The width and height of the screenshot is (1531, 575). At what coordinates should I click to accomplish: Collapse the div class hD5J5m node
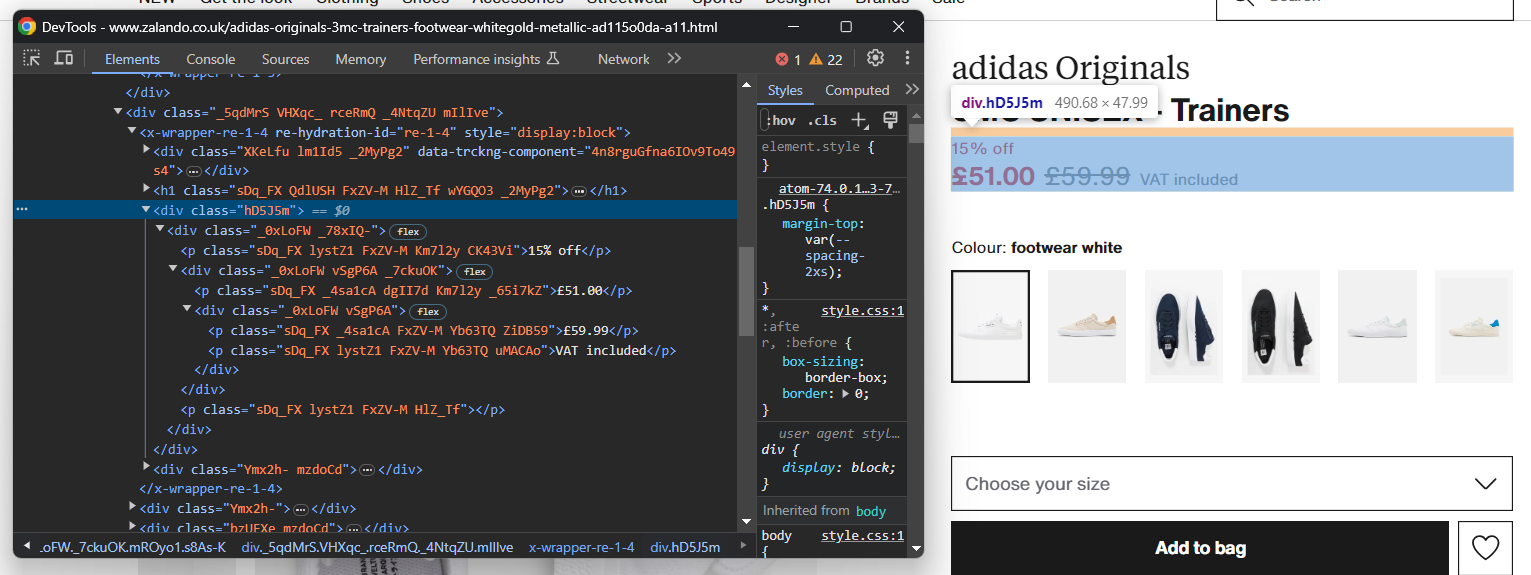[146, 211]
